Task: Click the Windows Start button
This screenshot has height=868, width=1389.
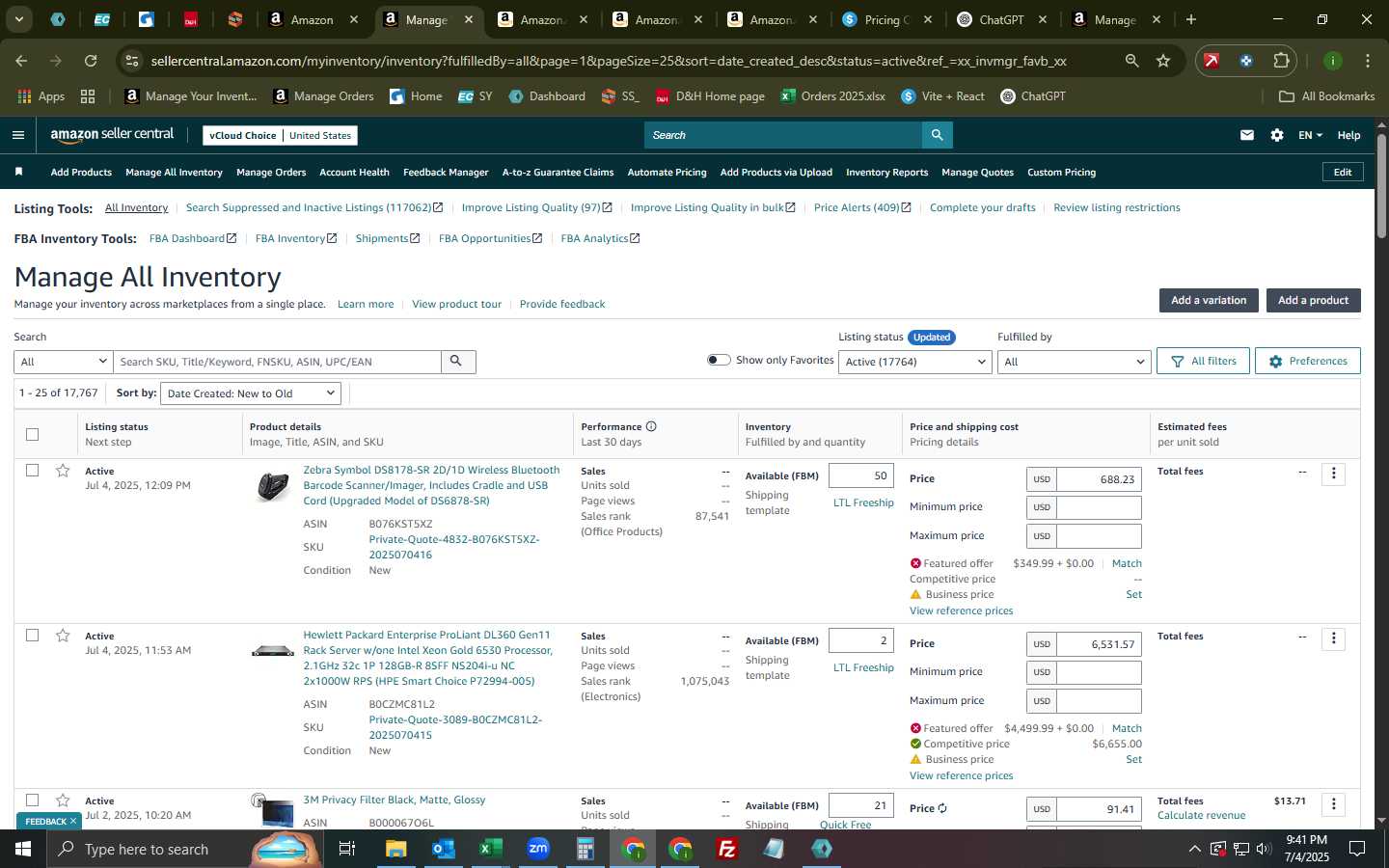Action: 23,849
